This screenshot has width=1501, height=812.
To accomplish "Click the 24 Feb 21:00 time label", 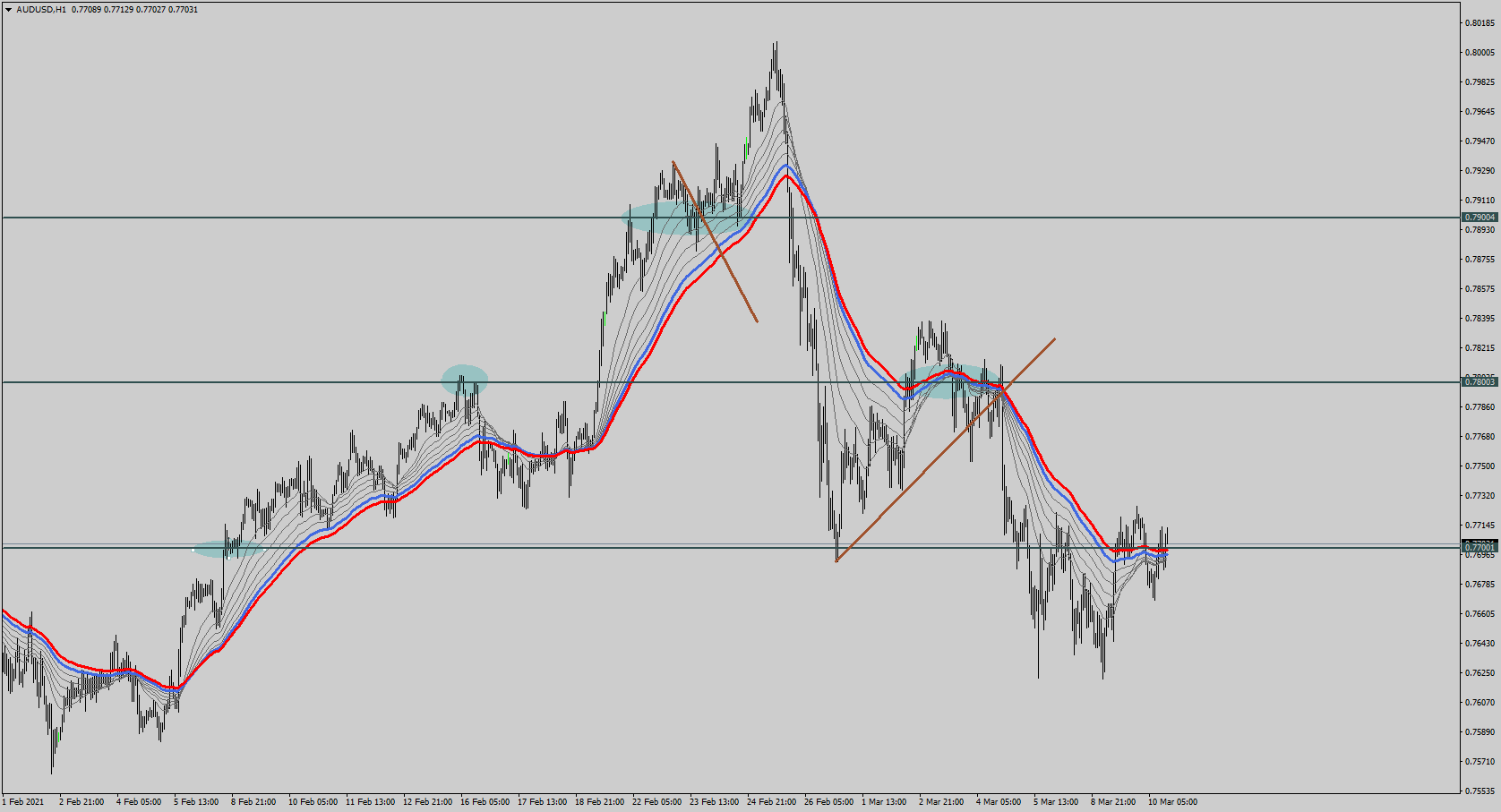I will tap(771, 802).
